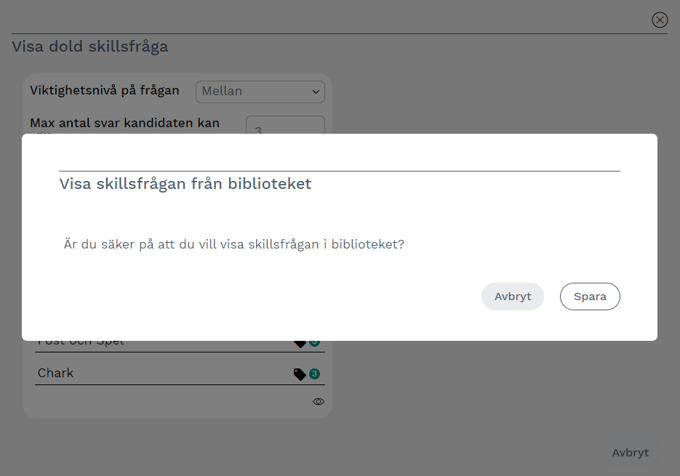Click Spara to confirm showing the skill question

pyautogui.click(x=590, y=297)
